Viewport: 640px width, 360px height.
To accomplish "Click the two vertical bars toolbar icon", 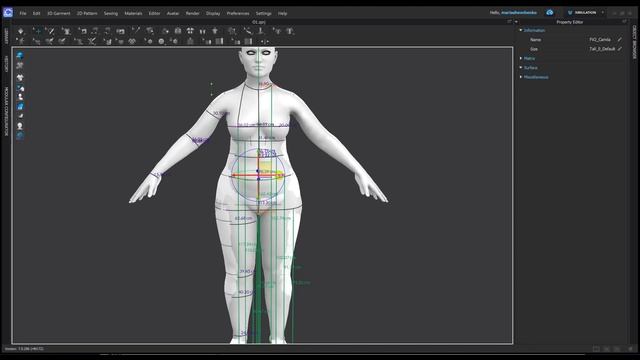I will (x=202, y=31).
